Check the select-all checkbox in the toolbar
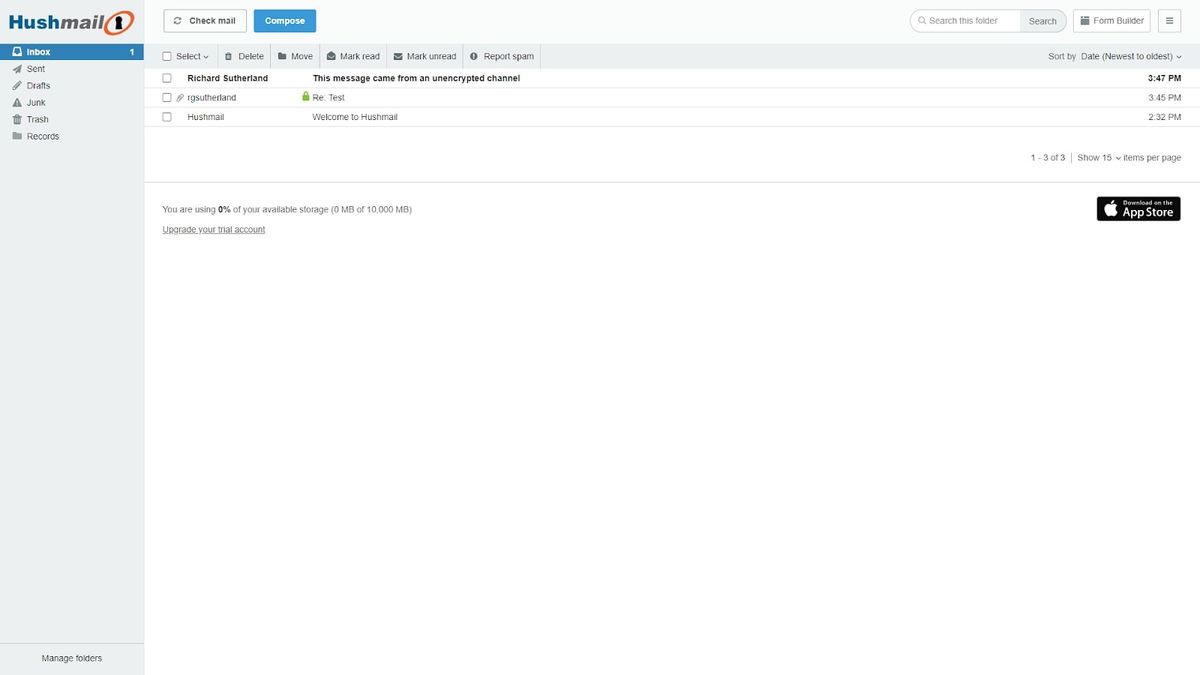The height and width of the screenshot is (675, 1200). [165, 56]
